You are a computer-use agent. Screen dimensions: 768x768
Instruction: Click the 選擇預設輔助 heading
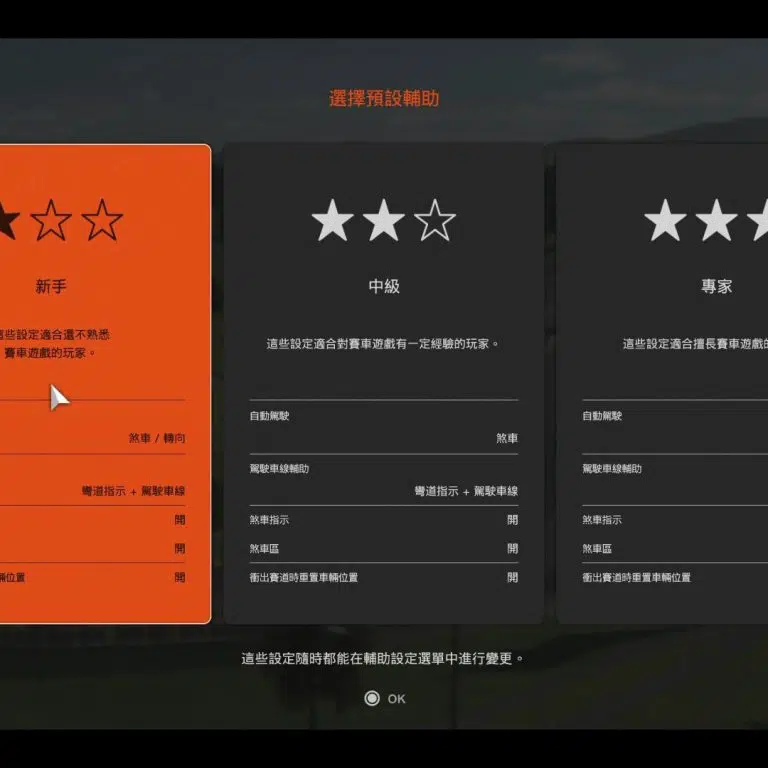click(384, 99)
